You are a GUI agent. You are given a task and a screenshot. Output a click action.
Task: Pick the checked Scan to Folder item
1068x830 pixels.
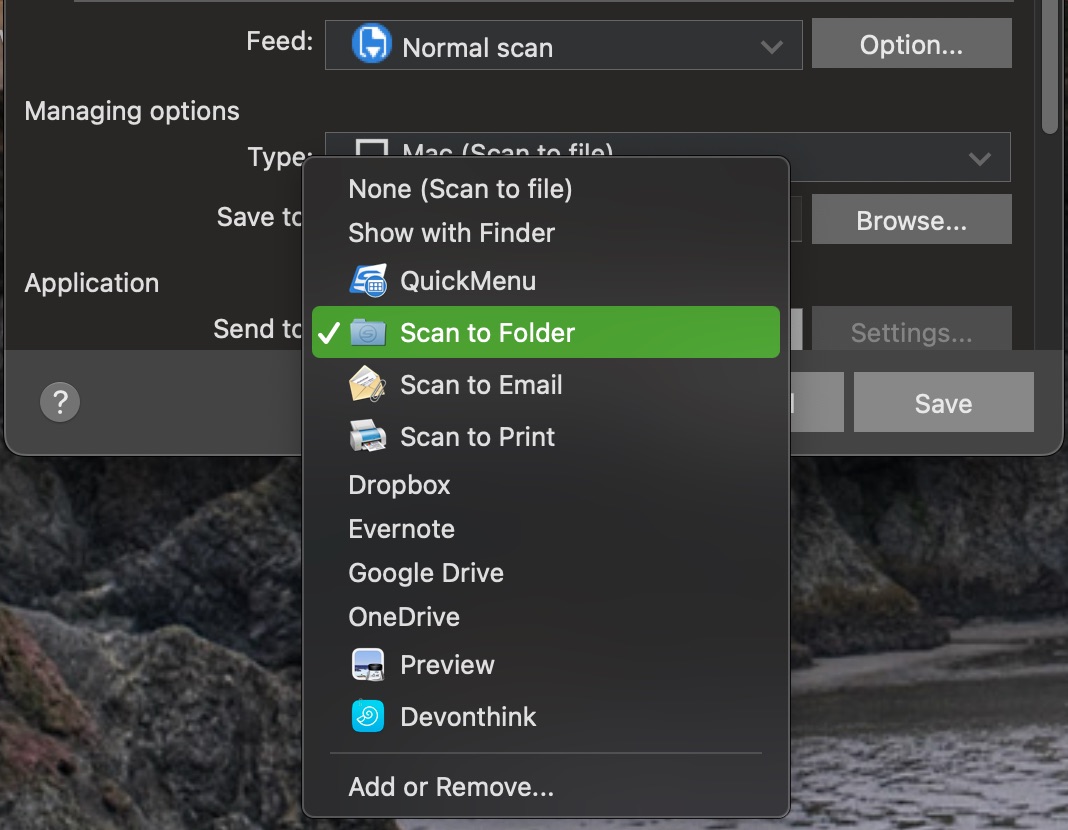coord(546,332)
